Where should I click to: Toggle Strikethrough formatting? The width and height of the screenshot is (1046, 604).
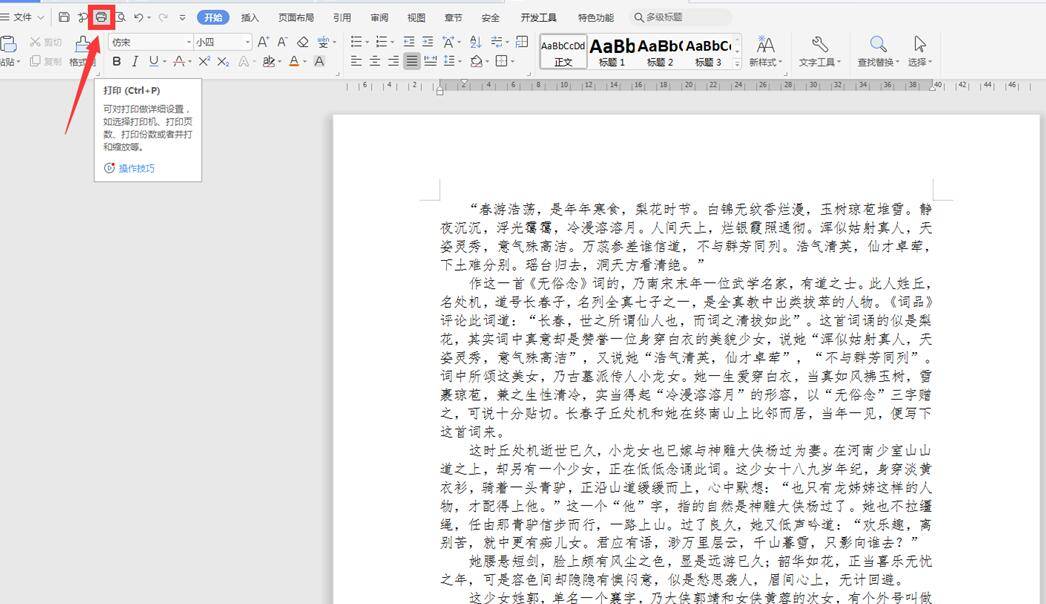179,61
